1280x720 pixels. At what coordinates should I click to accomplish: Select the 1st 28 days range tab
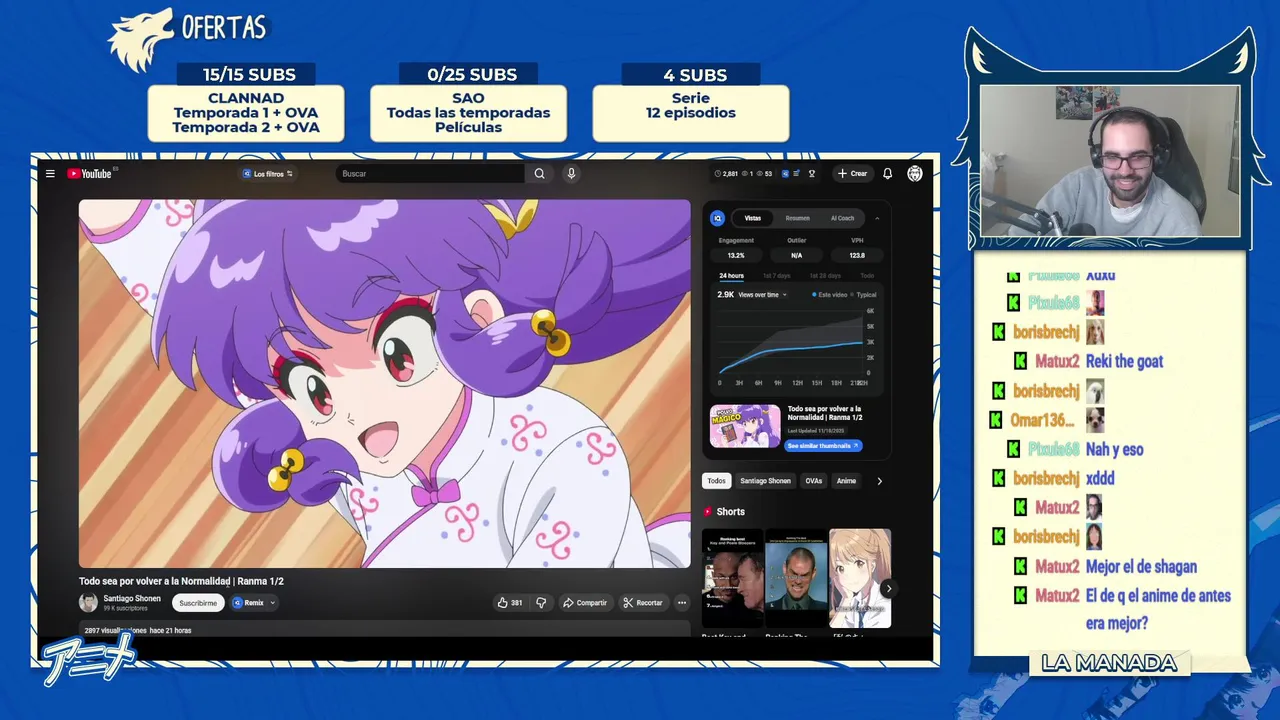[x=825, y=275]
